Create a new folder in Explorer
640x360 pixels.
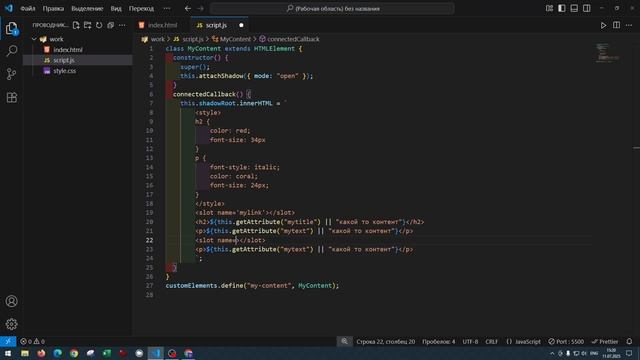pyautogui.click(x=87, y=25)
